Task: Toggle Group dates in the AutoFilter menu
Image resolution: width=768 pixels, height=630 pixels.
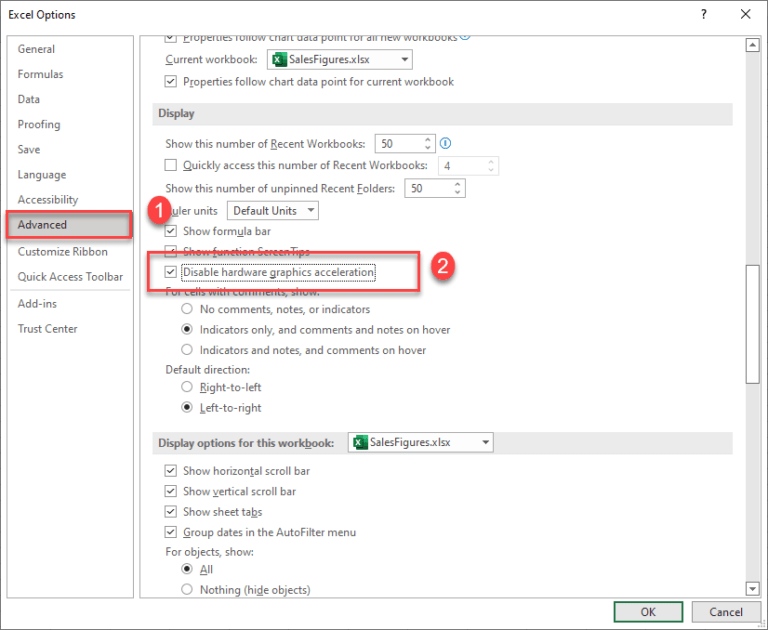Action: (170, 532)
